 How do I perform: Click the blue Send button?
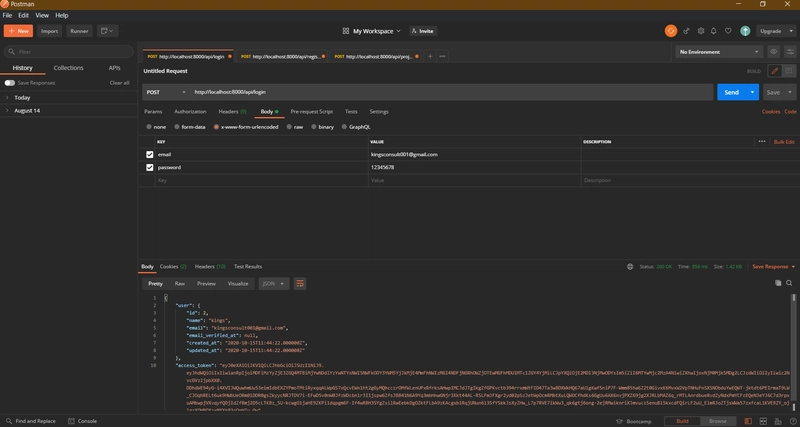[x=732, y=92]
